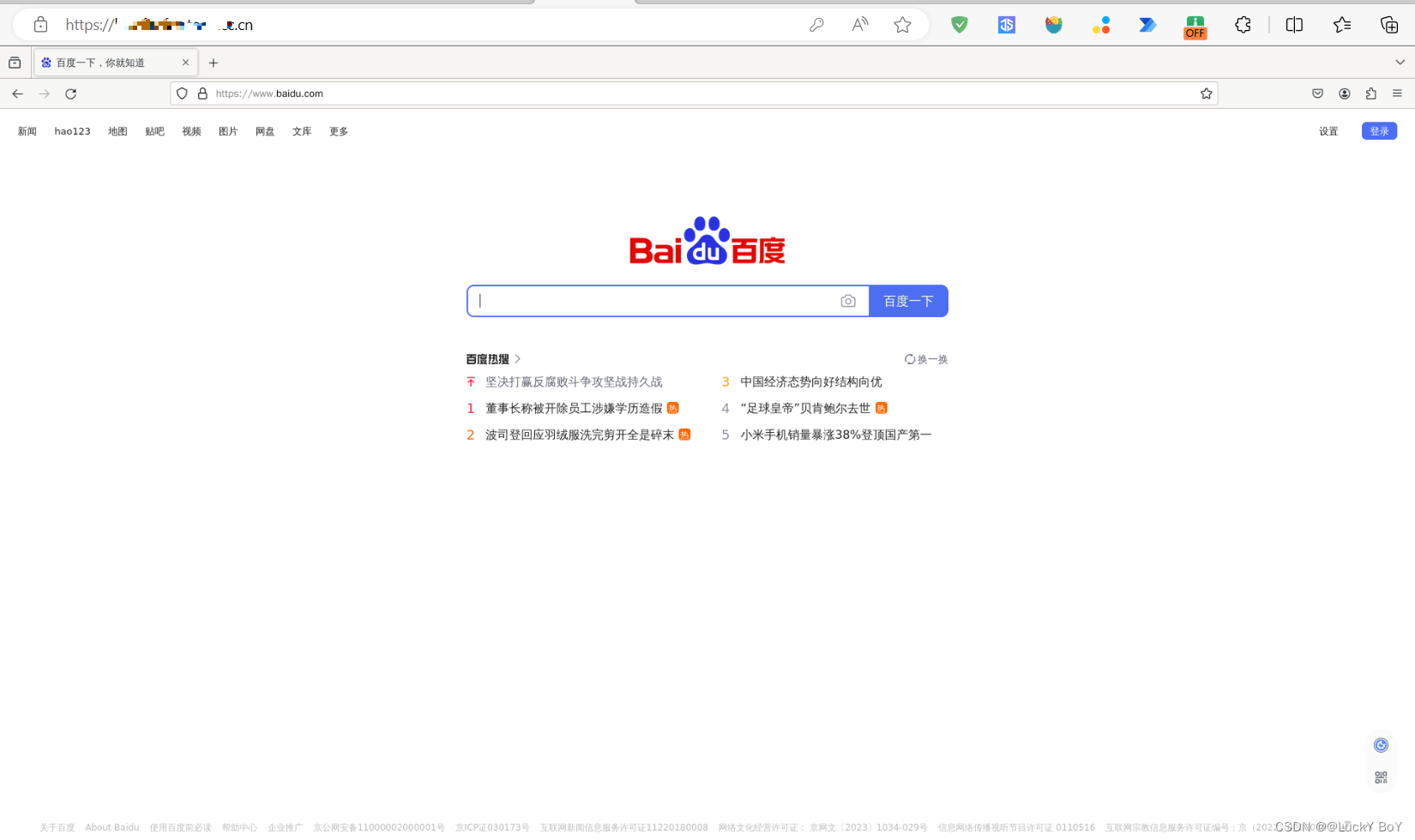The height and width of the screenshot is (840, 1415).
Task: Activate the read aloud icon
Action: 859,25
